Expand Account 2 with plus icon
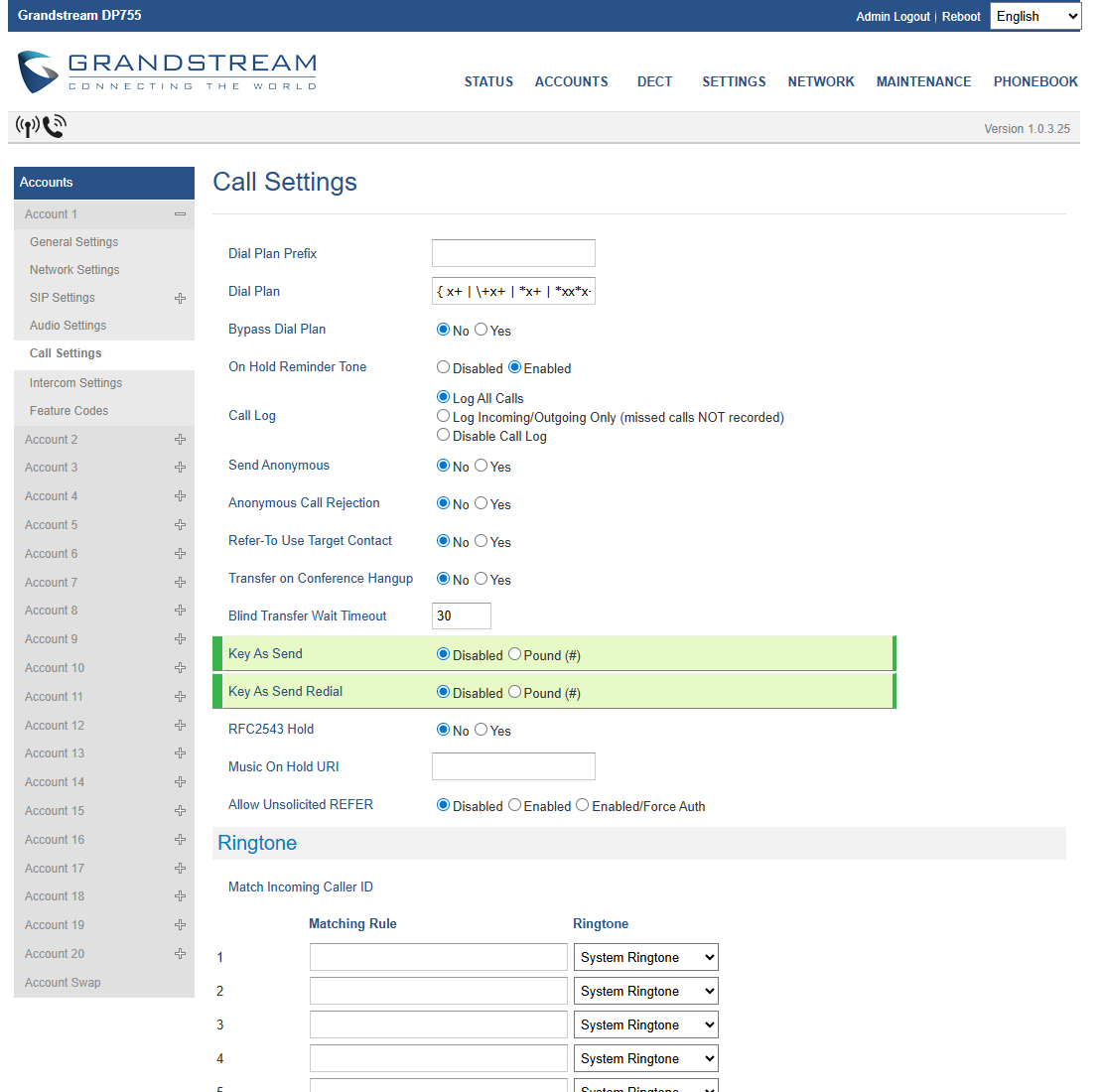 (x=180, y=440)
